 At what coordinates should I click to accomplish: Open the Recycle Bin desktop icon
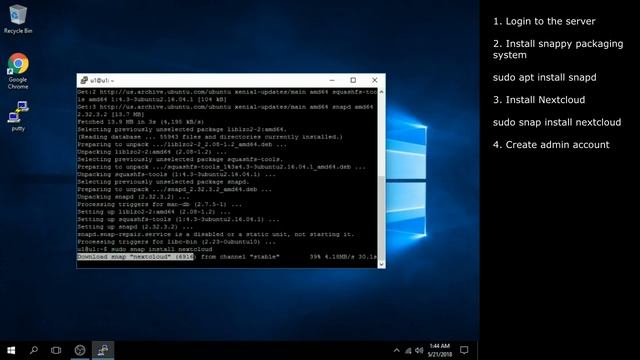pos(18,19)
